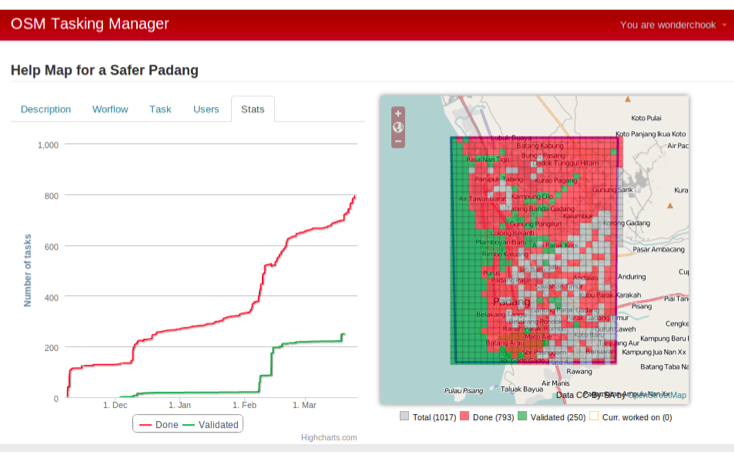Viewport: 734px width, 459px height.
Task: Click the red Done legend swatch
Action: click(x=463, y=416)
